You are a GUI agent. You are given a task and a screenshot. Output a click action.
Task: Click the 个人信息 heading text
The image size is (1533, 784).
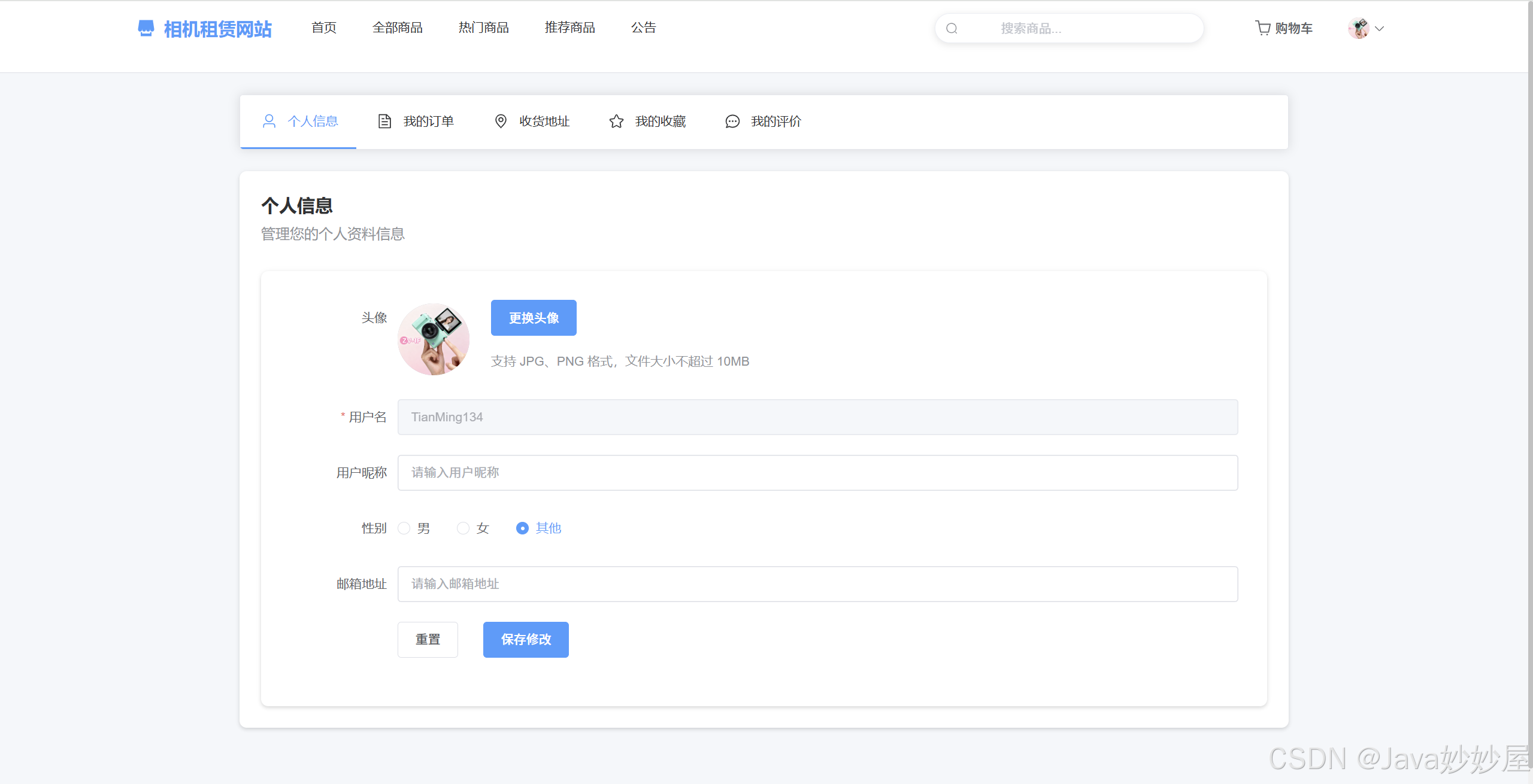(x=297, y=206)
